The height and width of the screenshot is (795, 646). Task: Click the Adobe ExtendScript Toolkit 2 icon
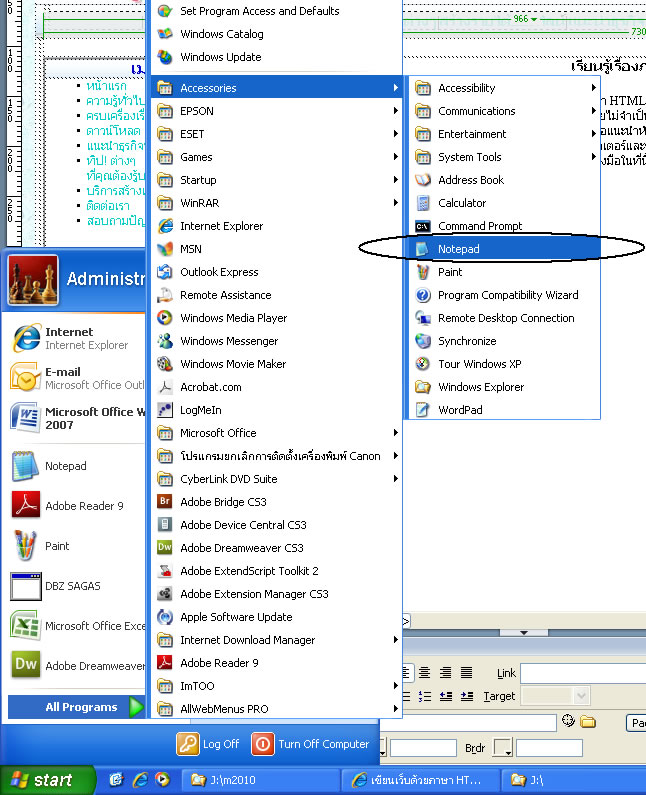165,571
